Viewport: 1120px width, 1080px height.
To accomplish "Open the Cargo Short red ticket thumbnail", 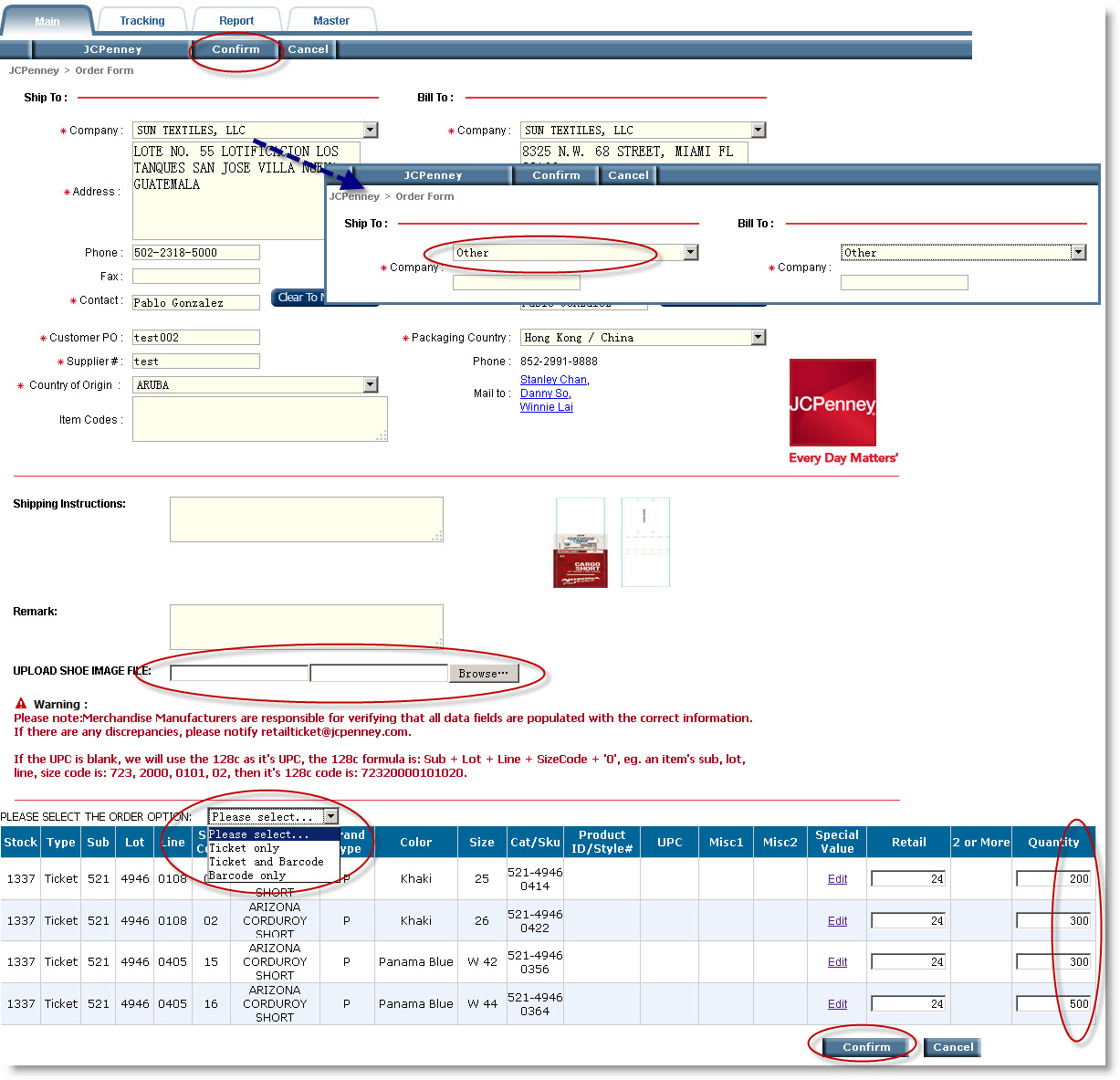I will (581, 542).
